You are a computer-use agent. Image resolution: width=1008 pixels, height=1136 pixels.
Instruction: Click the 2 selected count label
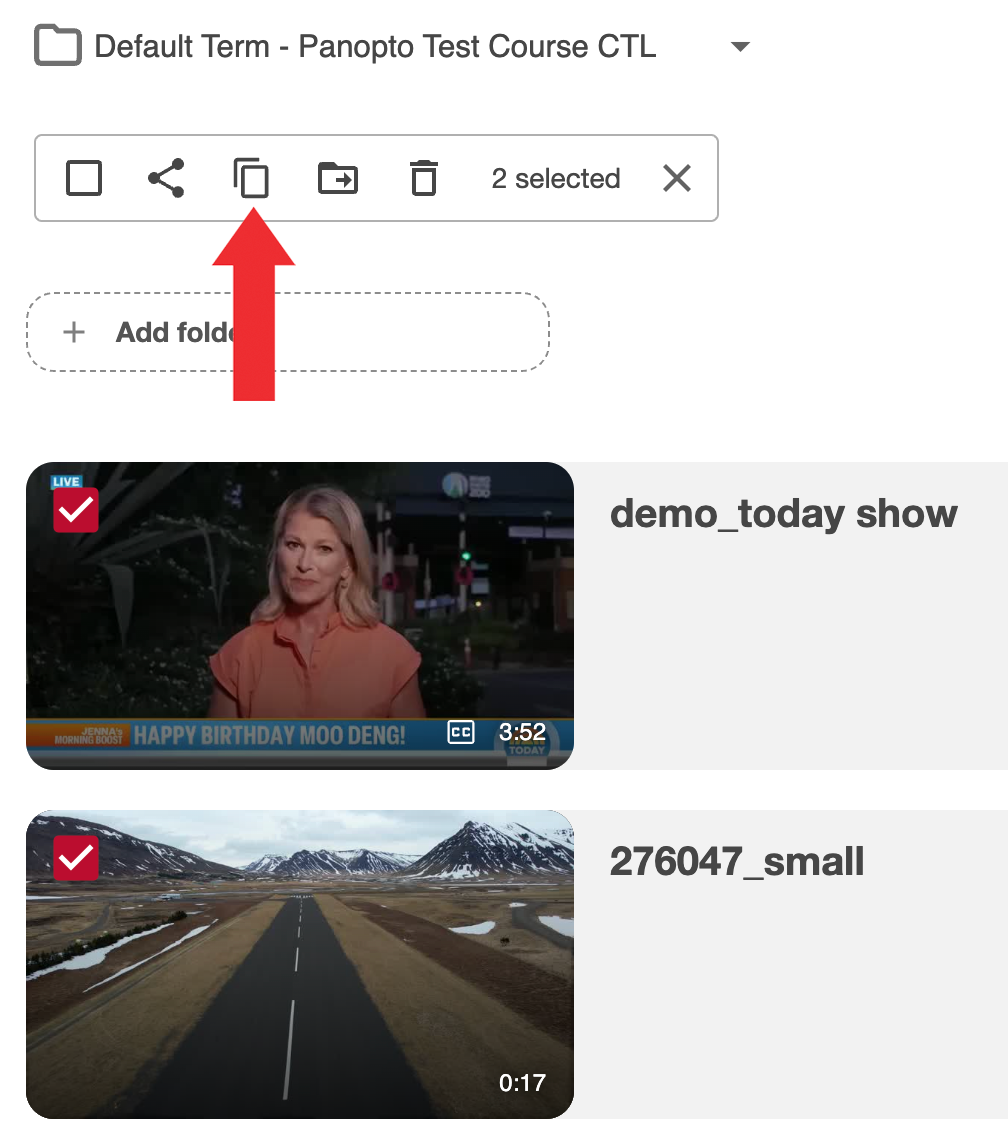coord(556,178)
